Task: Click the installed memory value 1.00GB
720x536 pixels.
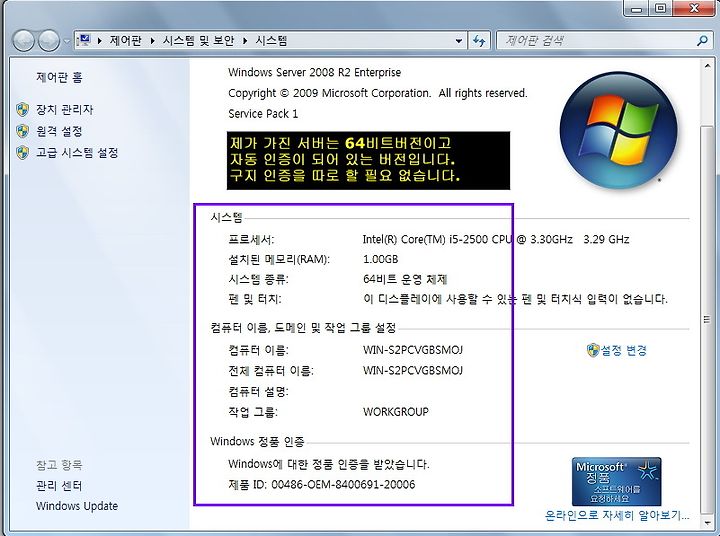Action: pos(381,259)
